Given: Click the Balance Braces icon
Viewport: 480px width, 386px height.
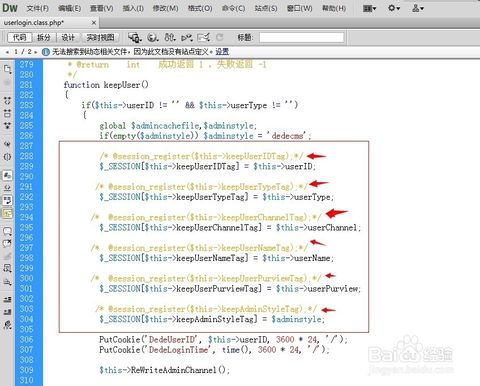Looking at the screenshot, I should click(x=7, y=157).
